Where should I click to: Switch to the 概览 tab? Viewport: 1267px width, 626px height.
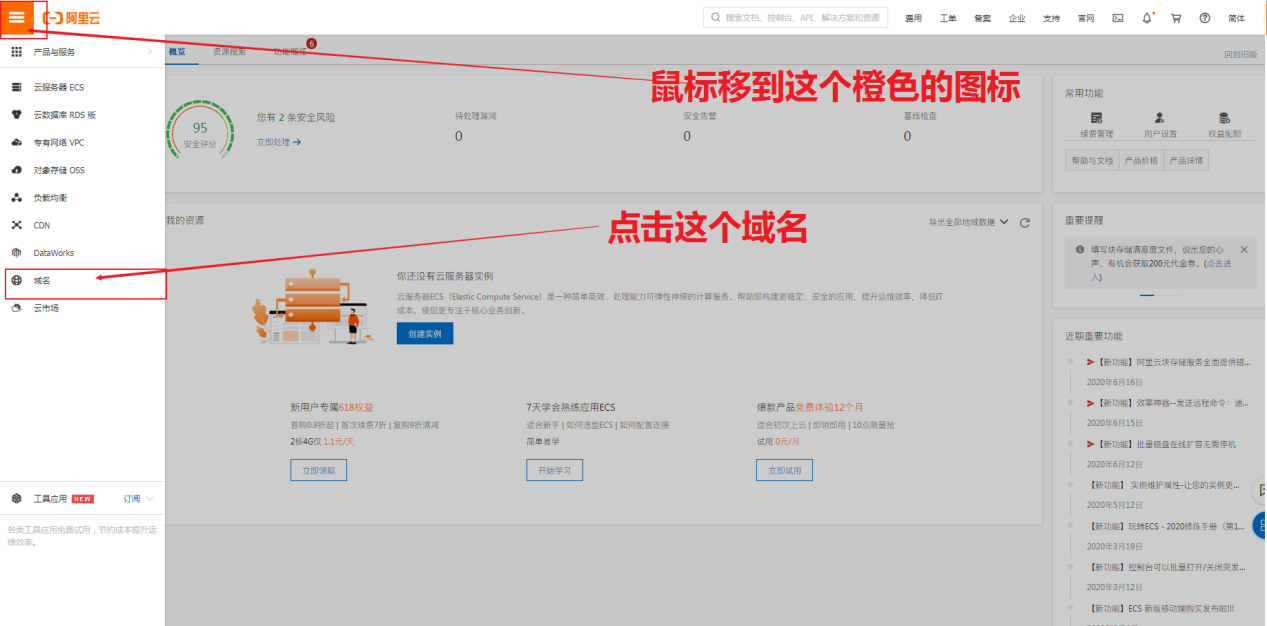tap(177, 50)
